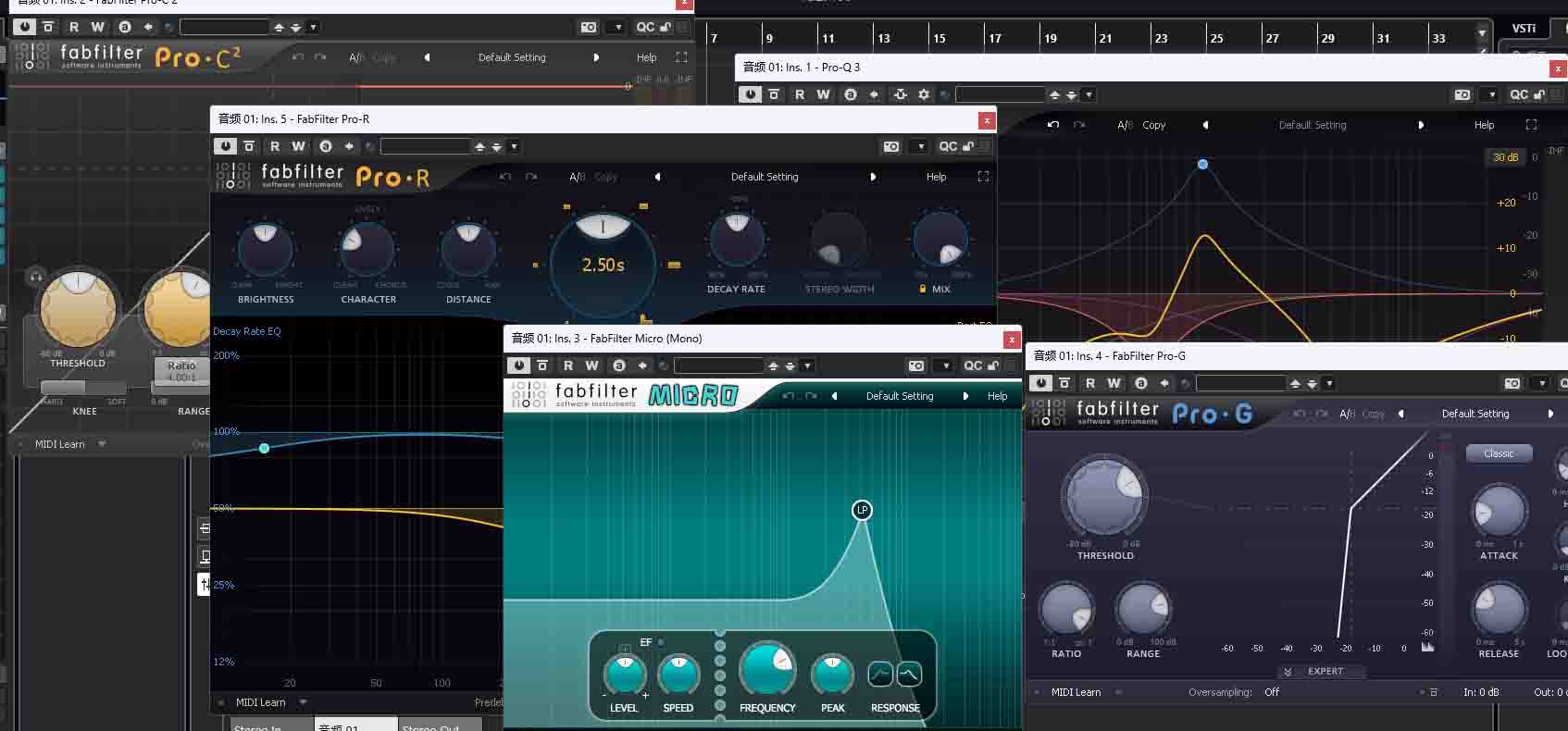Click the 2.50s decay time display

[603, 265]
